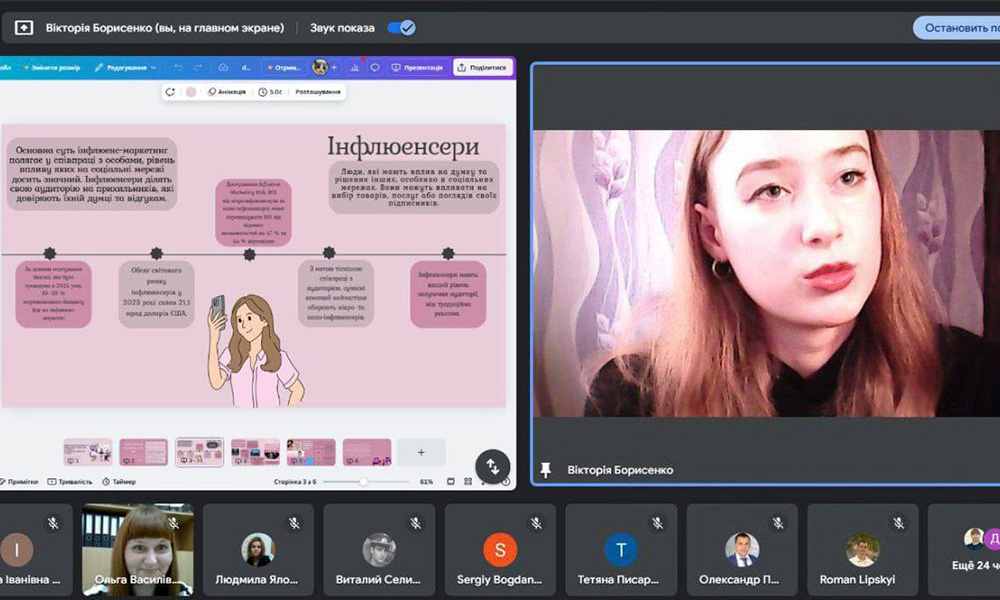The height and width of the screenshot is (600, 1000).
Task: Open the slide duration 5.0с setting
Action: click(270, 92)
